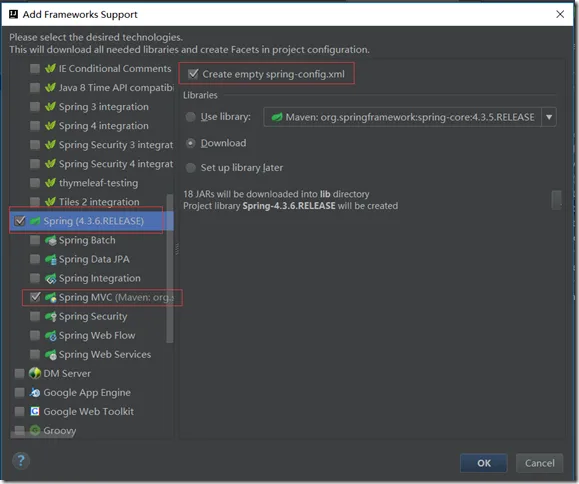Check the Spring Security checkbox
The image size is (579, 484).
pyautogui.click(x=35, y=316)
